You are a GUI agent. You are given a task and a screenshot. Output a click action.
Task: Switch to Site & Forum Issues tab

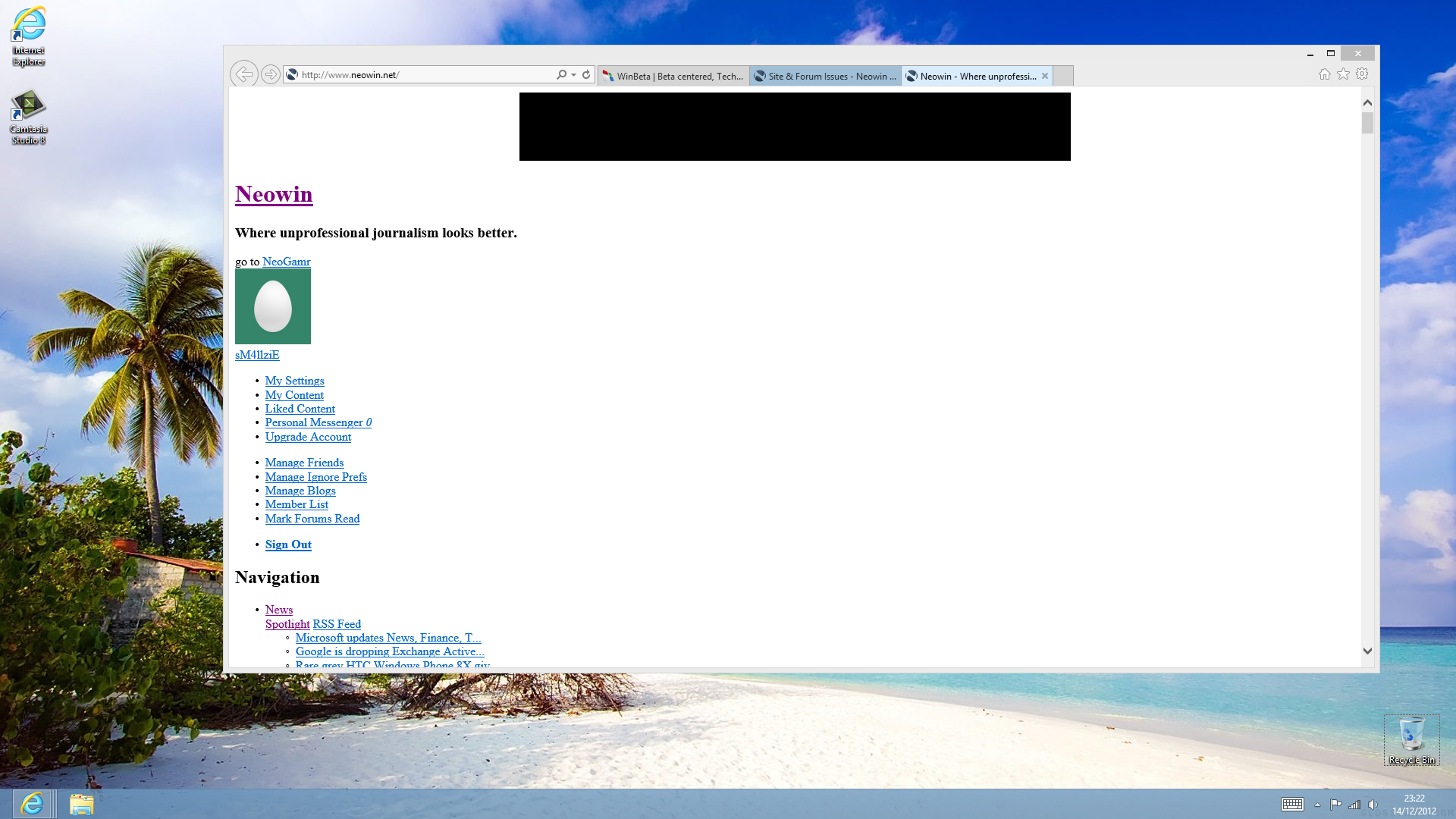(x=825, y=76)
